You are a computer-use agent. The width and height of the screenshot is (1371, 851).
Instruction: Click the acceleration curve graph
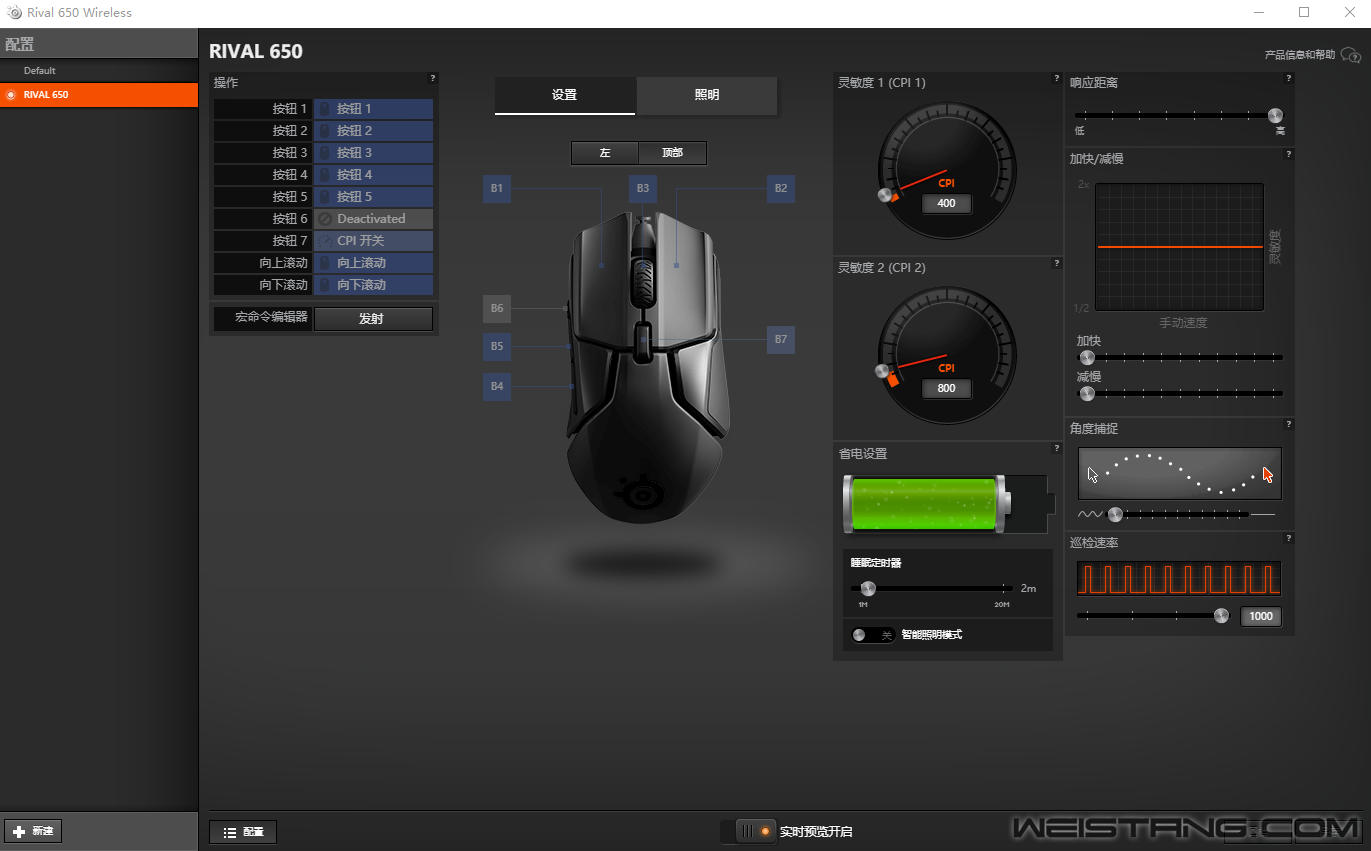[1180, 247]
